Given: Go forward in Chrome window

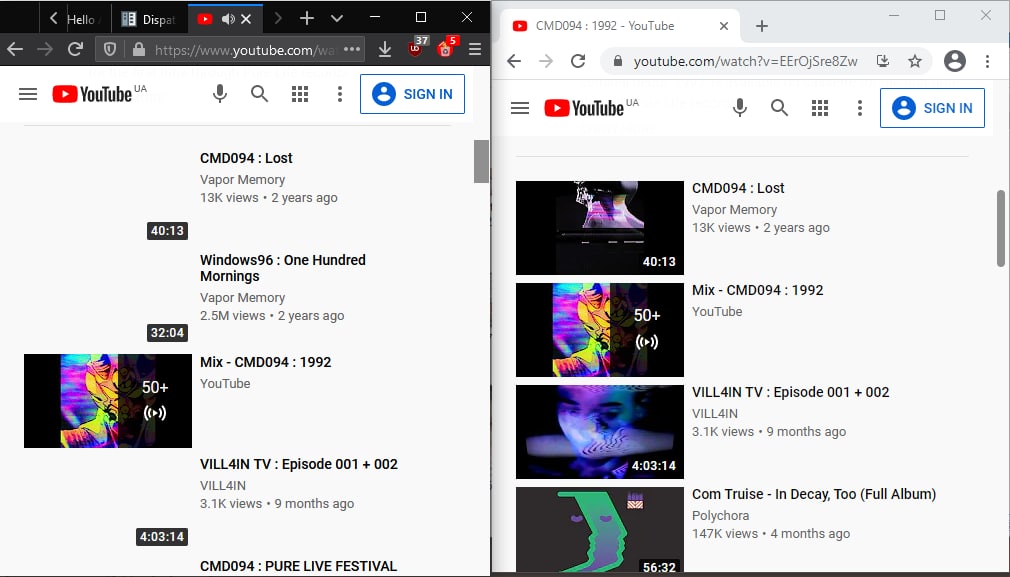Looking at the screenshot, I should tap(546, 61).
